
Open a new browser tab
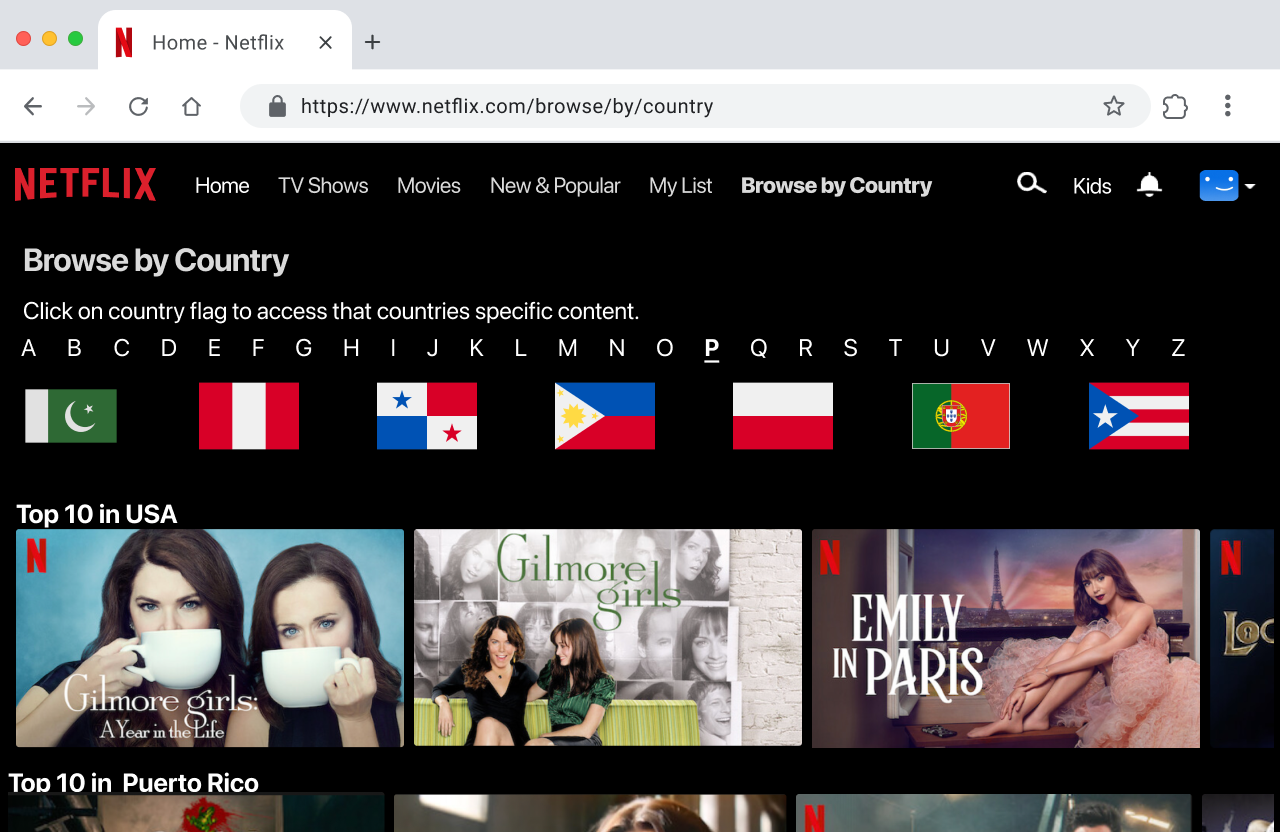pyautogui.click(x=372, y=42)
